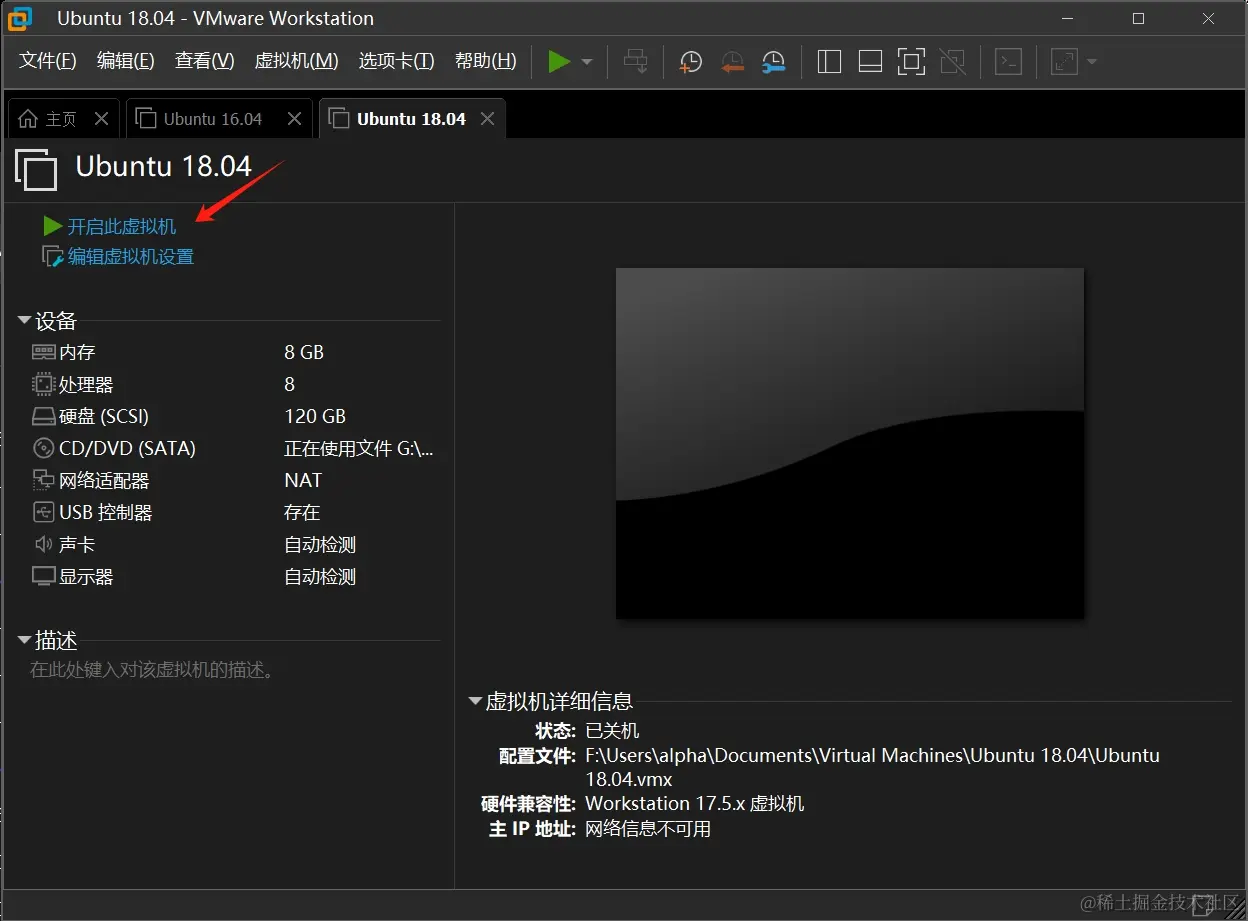Viewport: 1248px width, 921px height.
Task: Click the edit settings icon beside 编辑虚拟机设置
Action: pyautogui.click(x=53, y=257)
